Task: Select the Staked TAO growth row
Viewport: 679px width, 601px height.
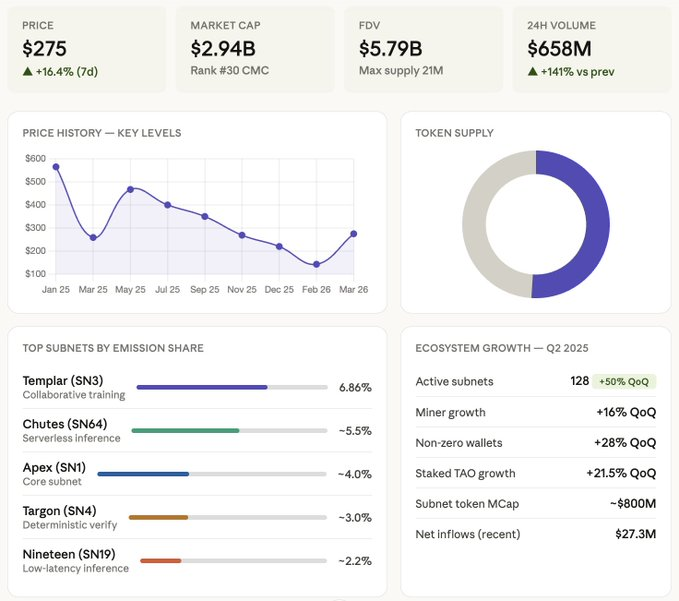Action: click(x=535, y=473)
